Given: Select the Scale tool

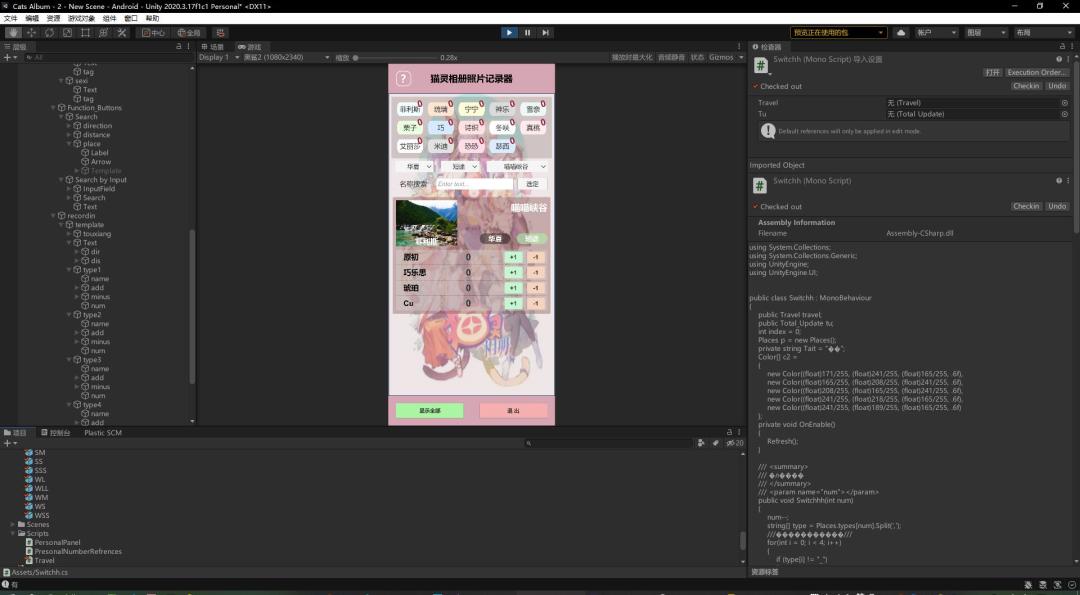Looking at the screenshot, I should pos(68,32).
